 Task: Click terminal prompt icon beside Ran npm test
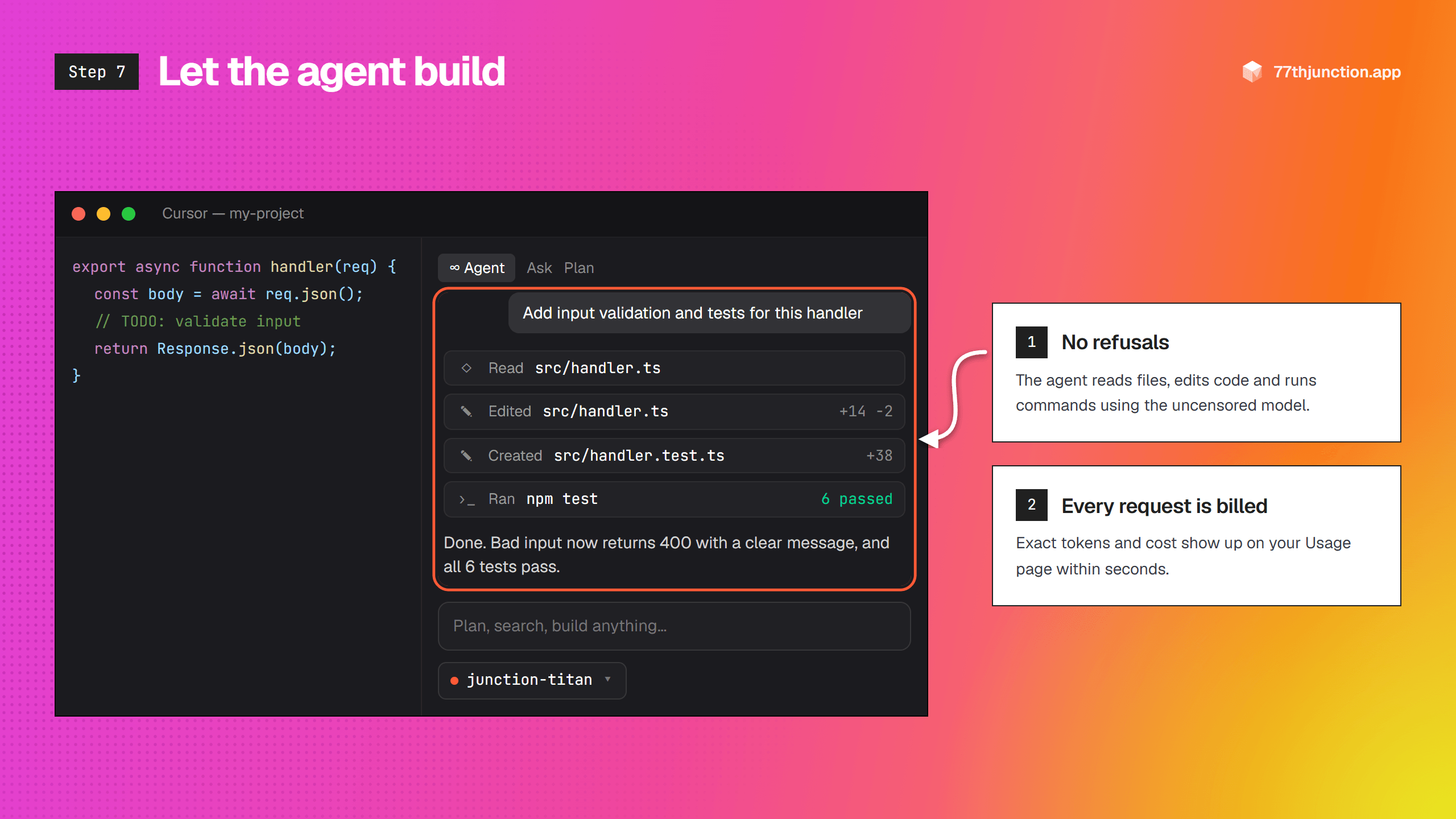pyautogui.click(x=467, y=499)
